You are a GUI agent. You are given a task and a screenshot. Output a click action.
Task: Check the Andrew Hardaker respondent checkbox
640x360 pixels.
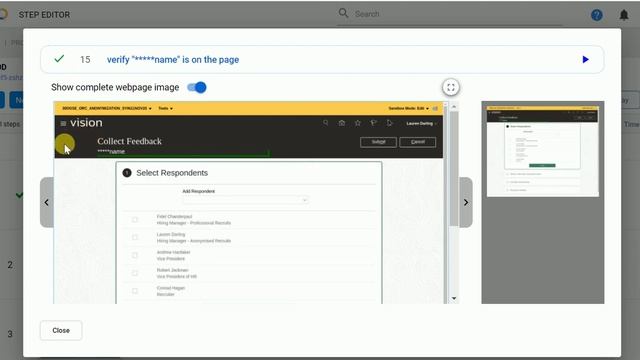point(135,256)
